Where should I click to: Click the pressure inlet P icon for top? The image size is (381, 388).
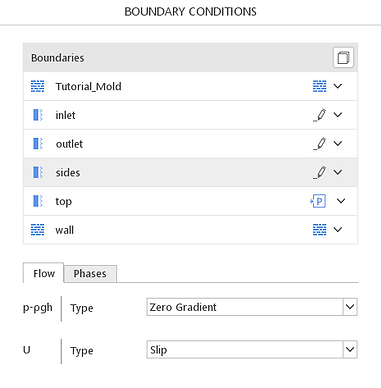pyautogui.click(x=318, y=201)
